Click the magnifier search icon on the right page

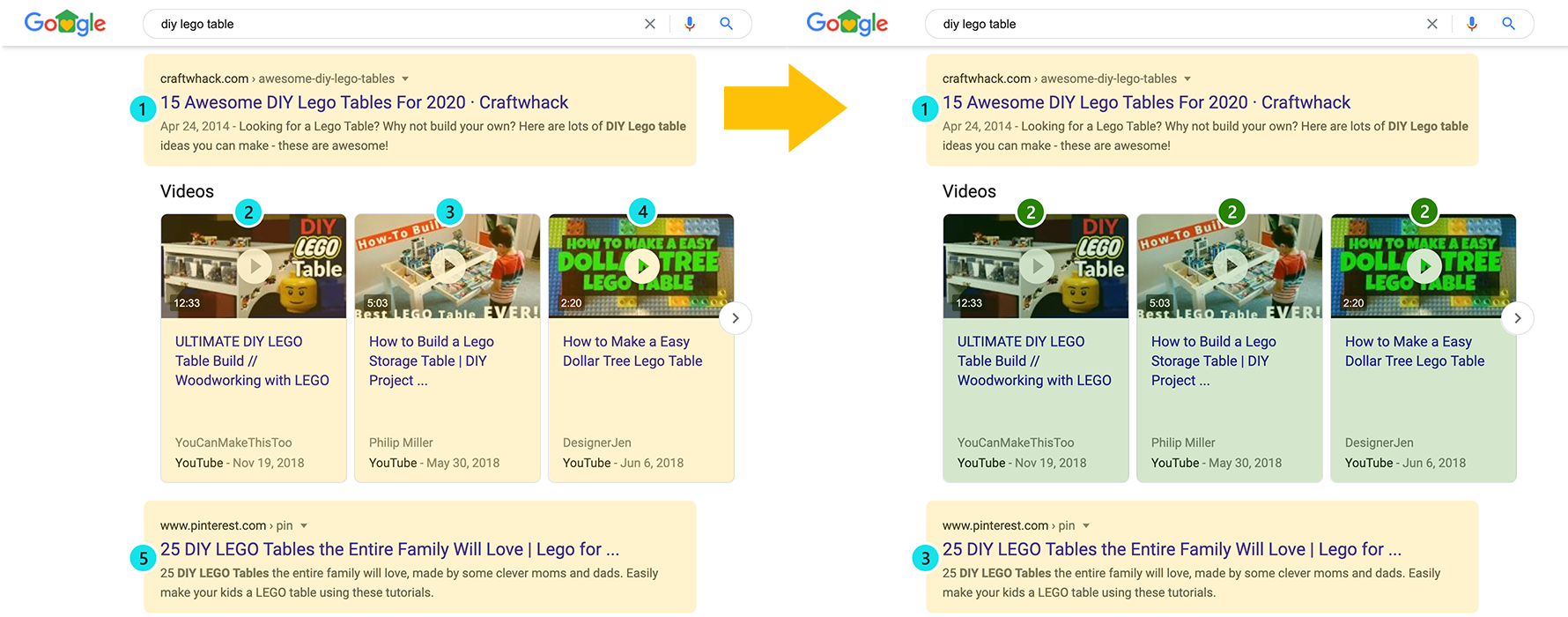(x=1509, y=24)
